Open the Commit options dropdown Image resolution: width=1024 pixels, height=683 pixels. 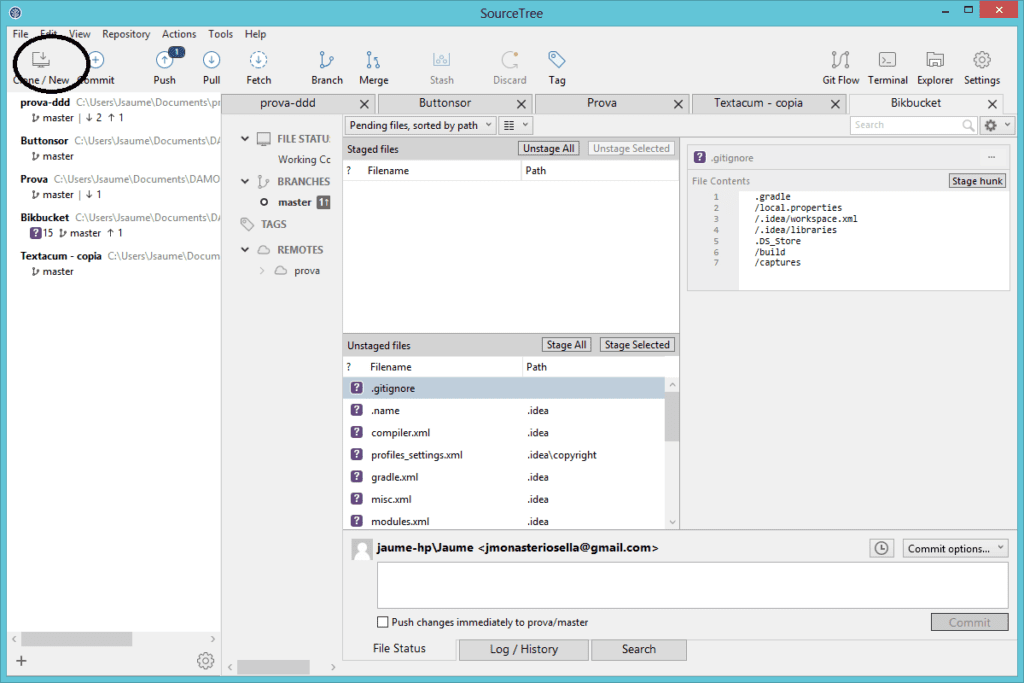pos(955,548)
